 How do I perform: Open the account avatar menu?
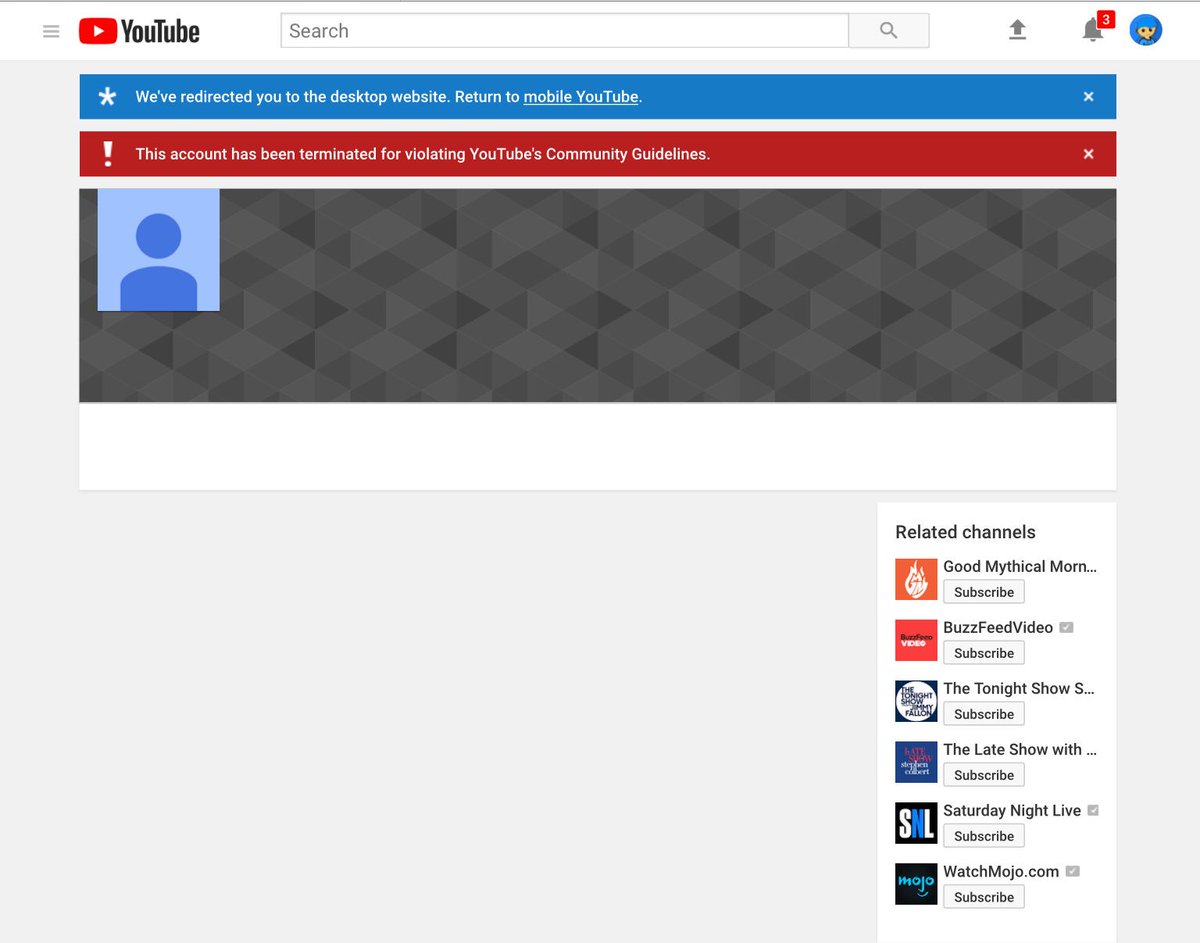pyautogui.click(x=1146, y=30)
